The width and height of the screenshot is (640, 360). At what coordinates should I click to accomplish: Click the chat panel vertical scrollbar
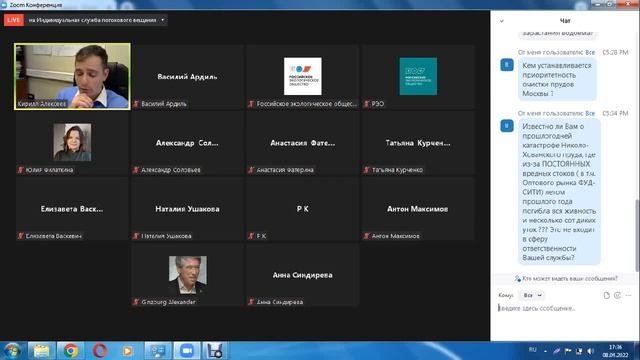tap(637, 235)
